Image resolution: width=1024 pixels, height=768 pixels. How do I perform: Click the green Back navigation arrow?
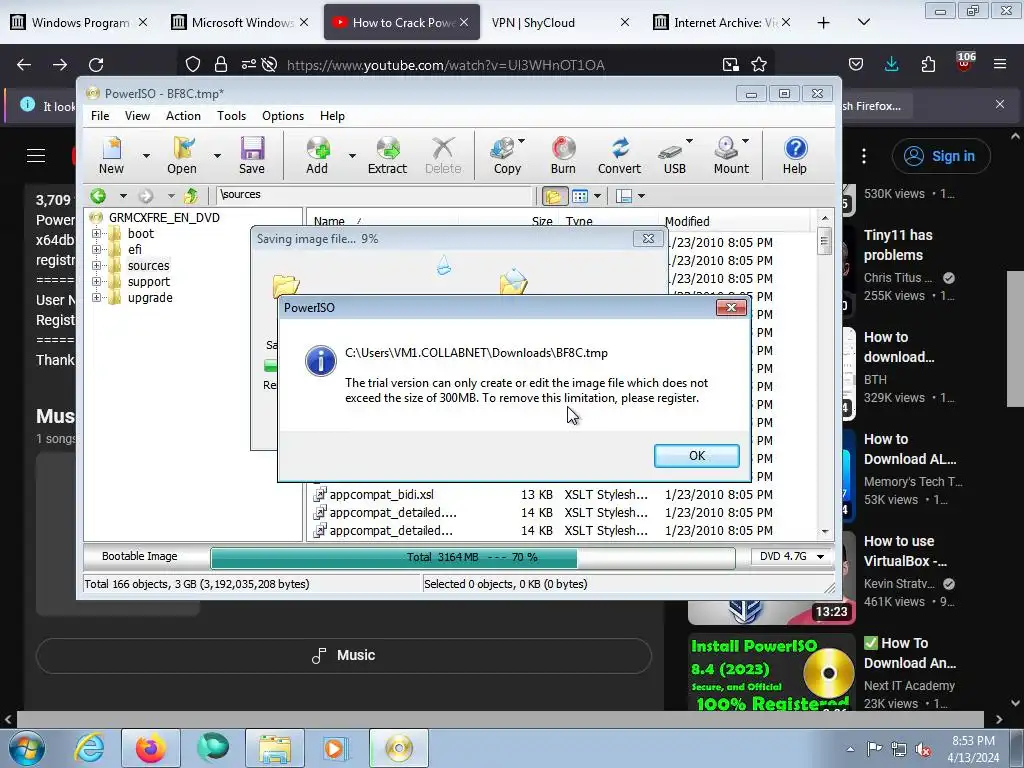pyautogui.click(x=99, y=195)
